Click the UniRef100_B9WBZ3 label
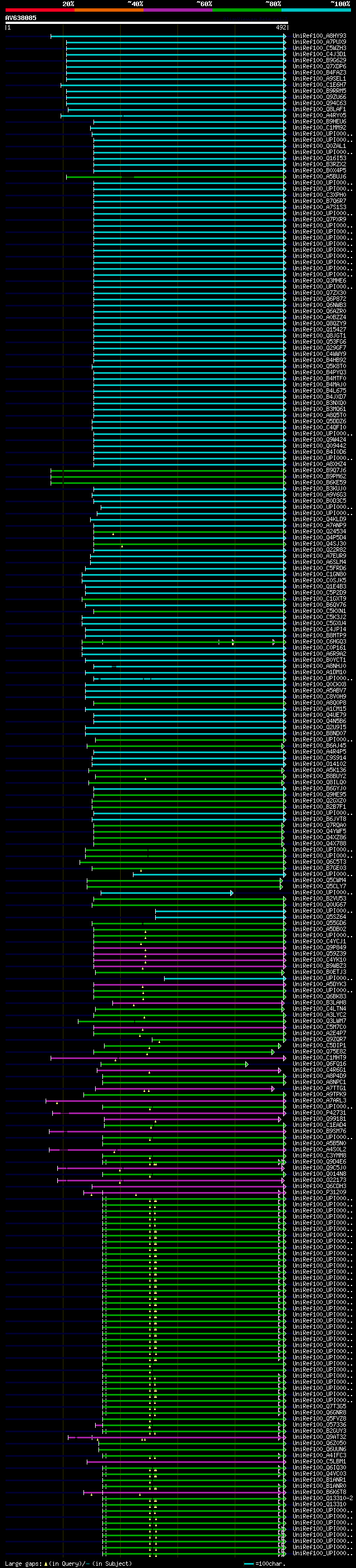 click(x=319, y=966)
